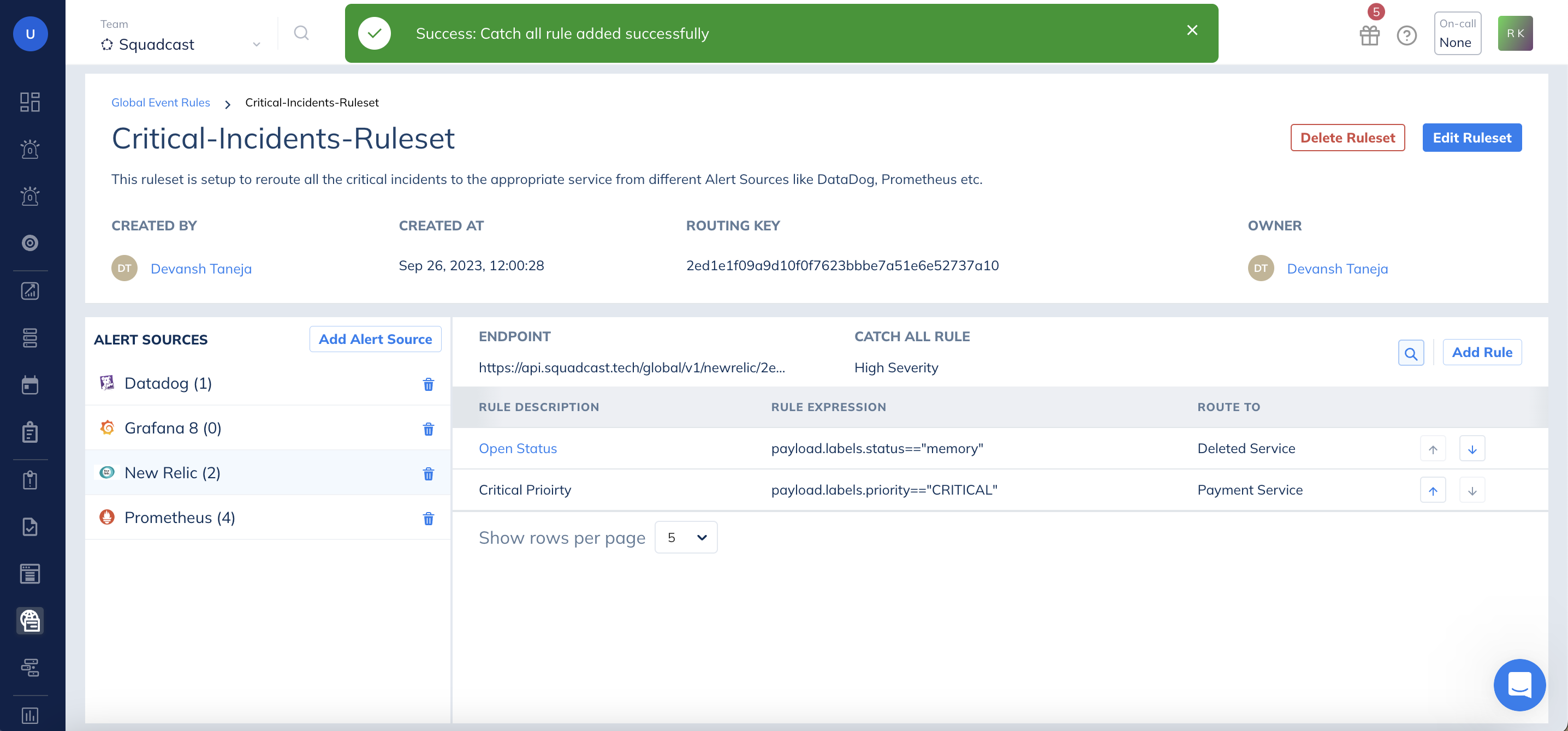Image resolution: width=1568 pixels, height=731 pixels.
Task: Delete the Grafana 8 alert source
Action: click(429, 430)
